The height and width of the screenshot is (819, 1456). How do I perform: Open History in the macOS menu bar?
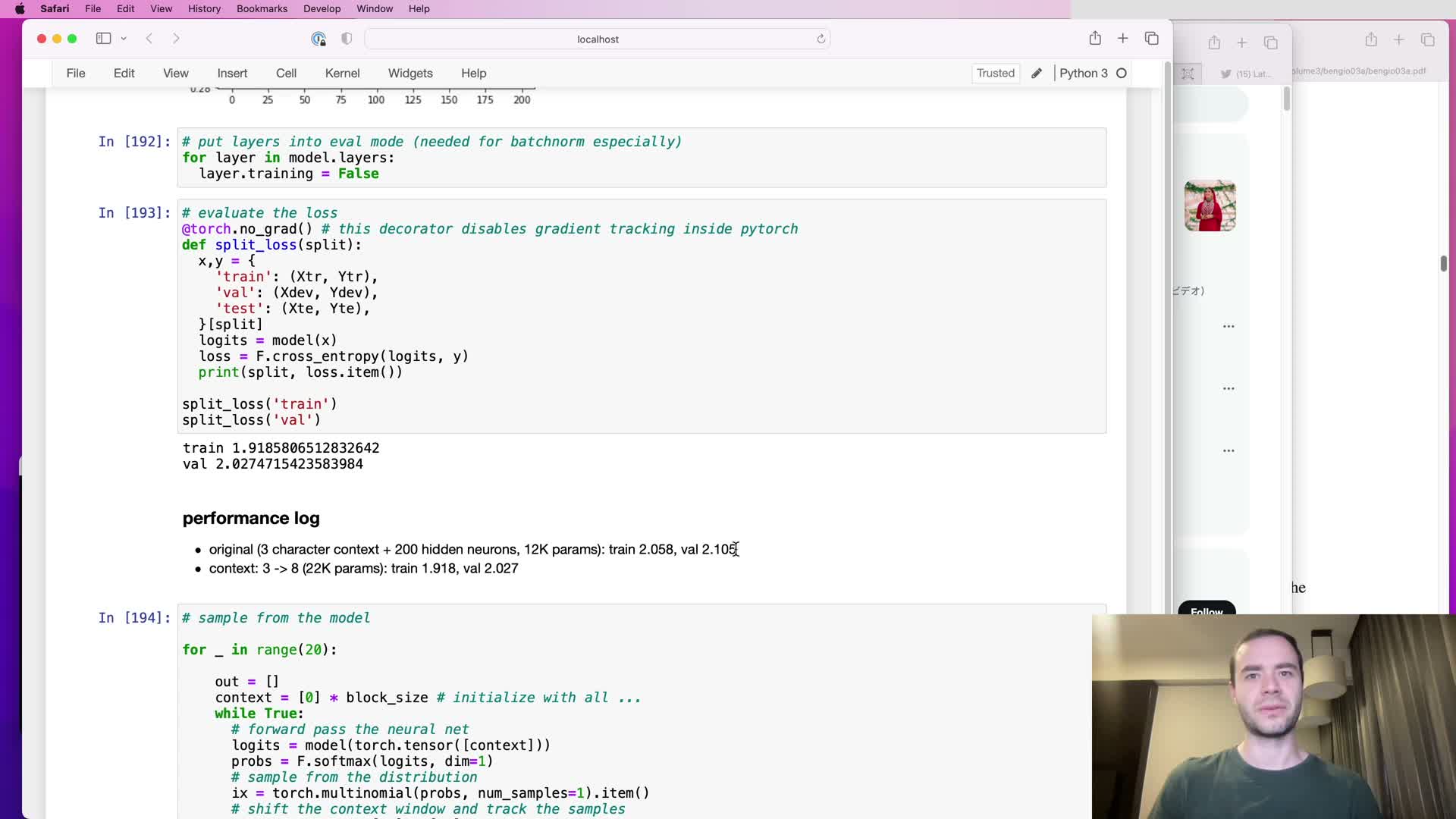(204, 8)
